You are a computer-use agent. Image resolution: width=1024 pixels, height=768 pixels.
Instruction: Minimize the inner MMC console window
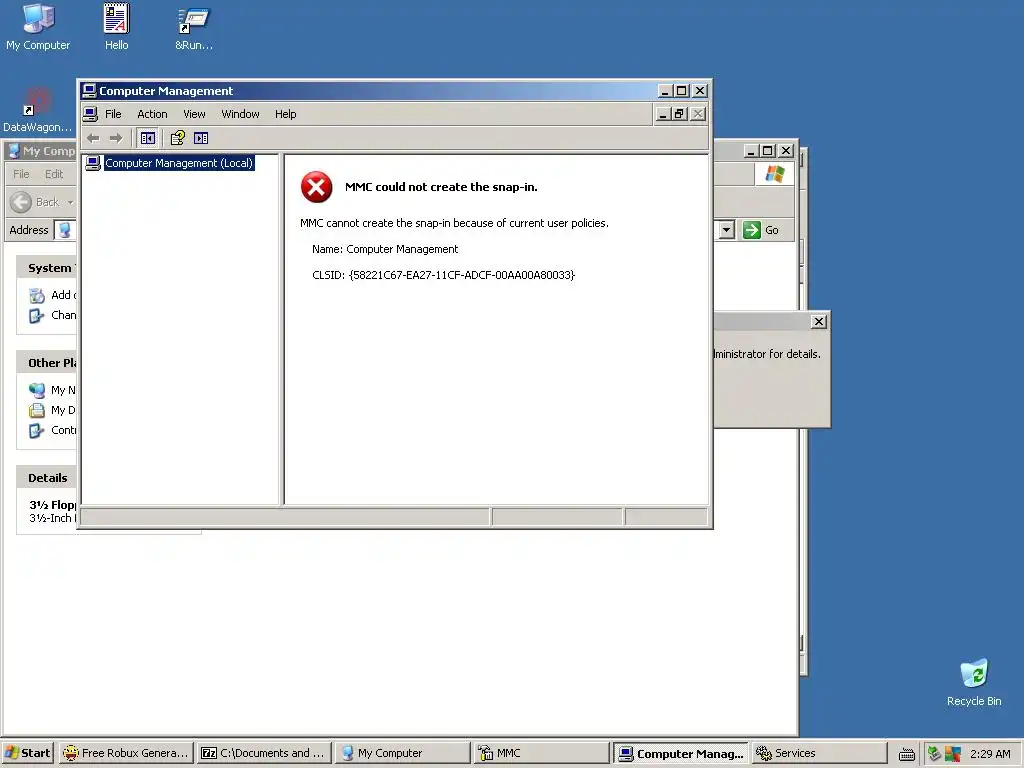coord(663,114)
